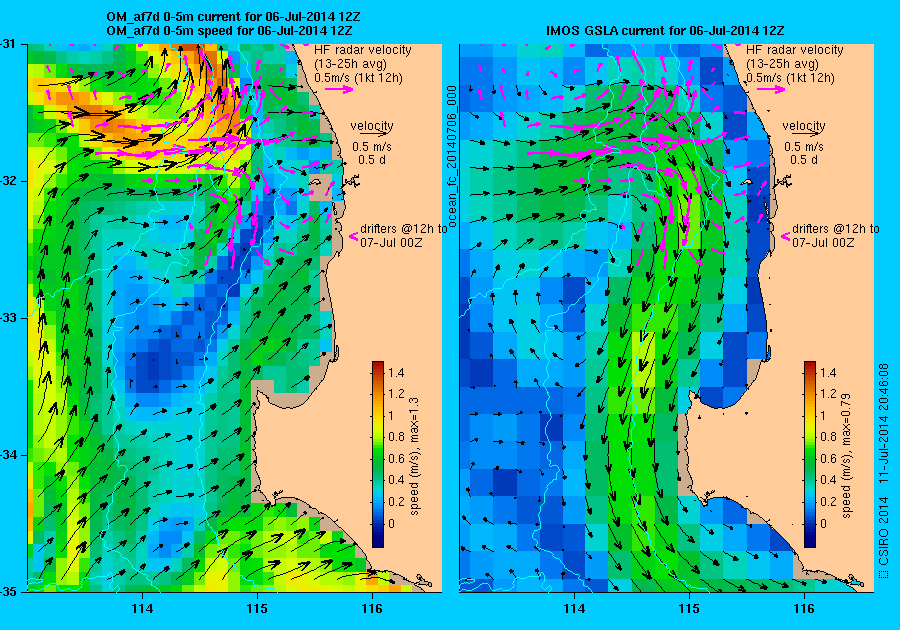The image size is (900, 630).
Task: Click magenta HF radar legend arrow in left map
Action: coord(339,89)
